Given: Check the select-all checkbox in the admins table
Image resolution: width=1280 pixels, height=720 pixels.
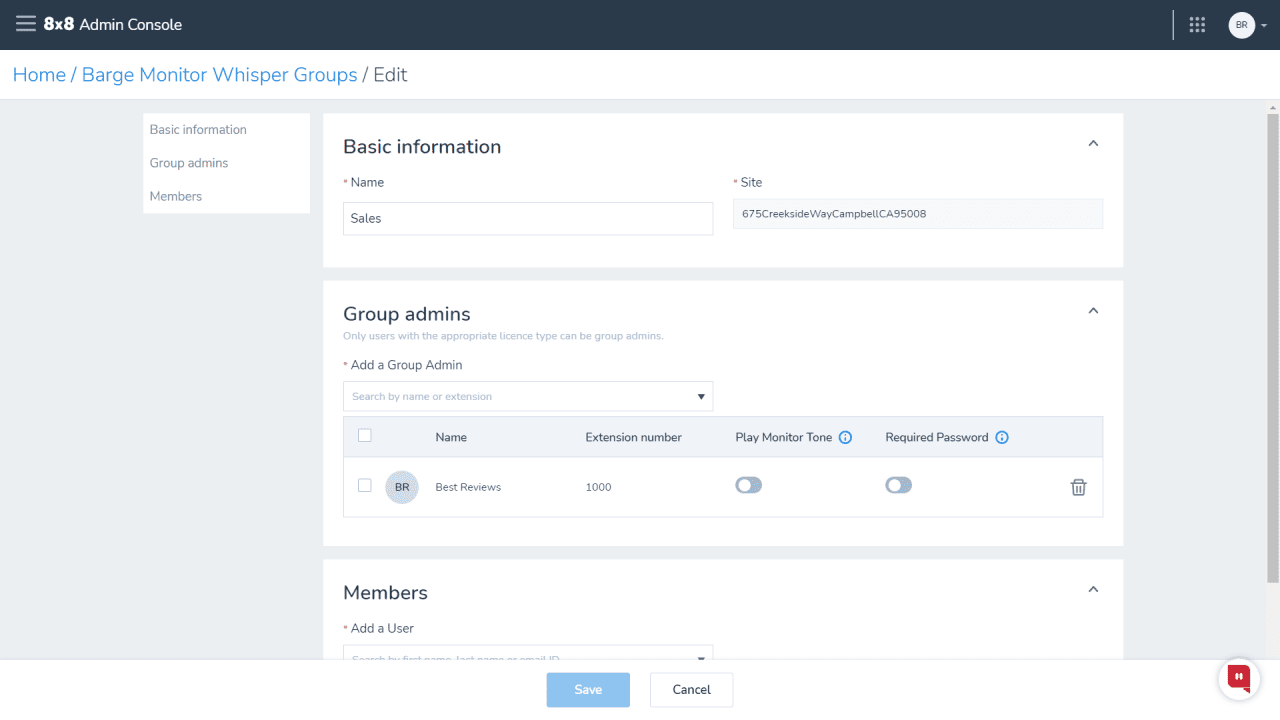Looking at the screenshot, I should tap(365, 435).
